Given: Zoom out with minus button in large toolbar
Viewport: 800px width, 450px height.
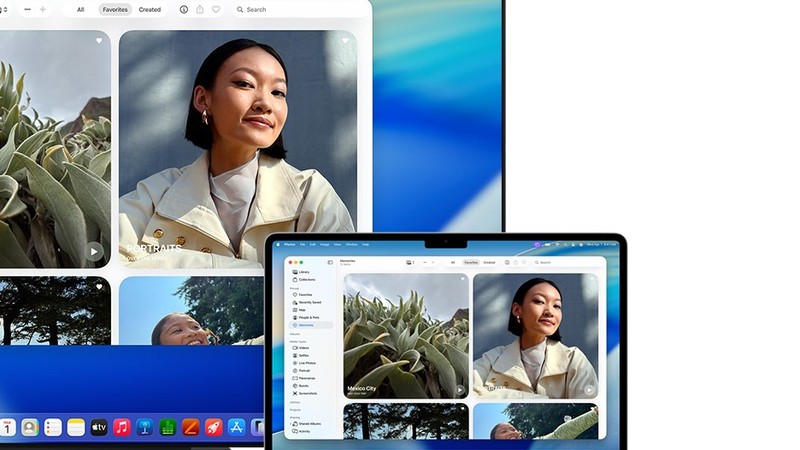Looking at the screenshot, I should point(27,9).
